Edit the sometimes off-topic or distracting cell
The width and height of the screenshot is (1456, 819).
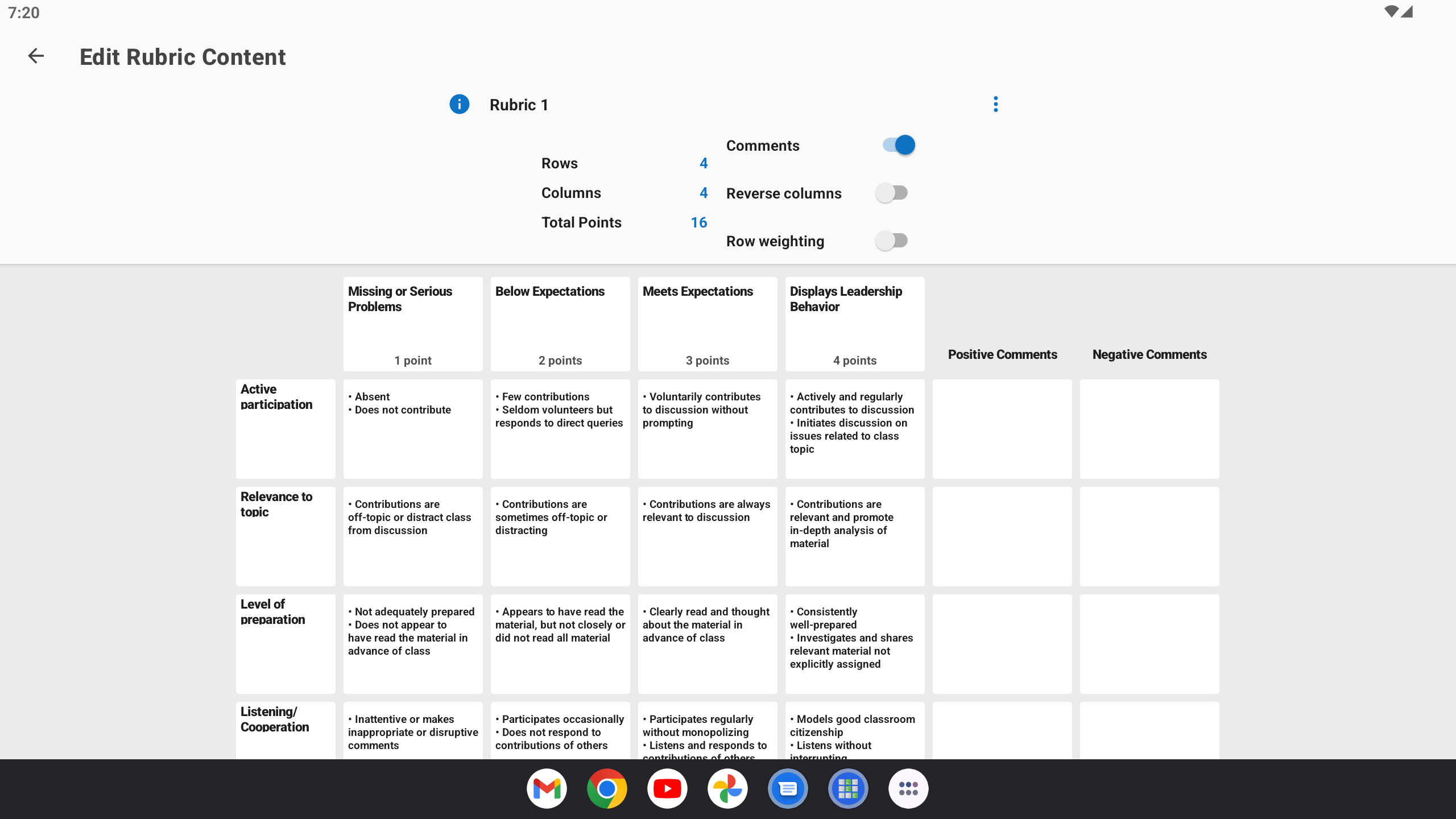coord(560,536)
